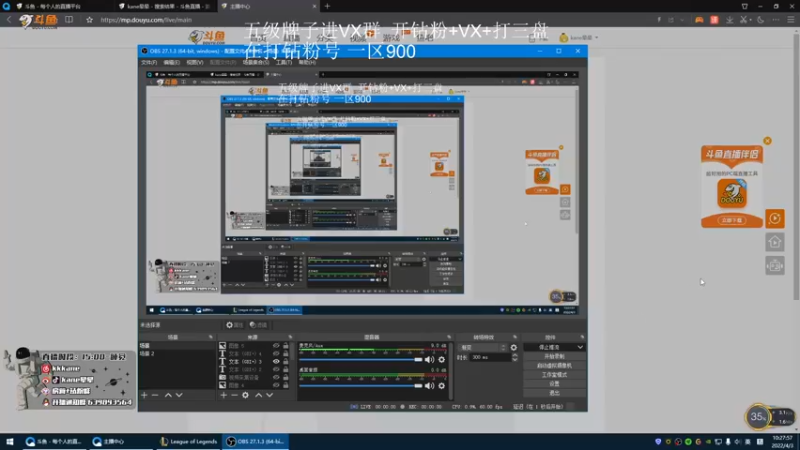The width and height of the screenshot is (800, 450).
Task: Toggle visibility of 图像 5 source
Action: (x=276, y=346)
